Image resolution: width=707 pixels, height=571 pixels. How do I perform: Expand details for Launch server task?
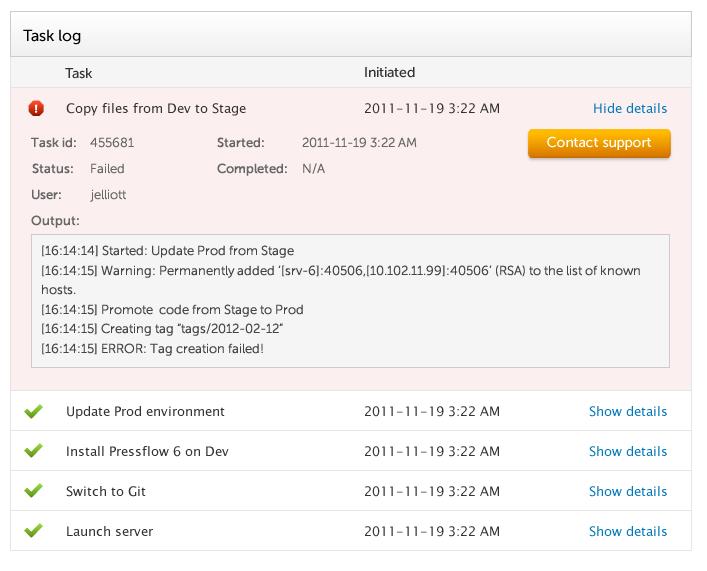tap(627, 531)
